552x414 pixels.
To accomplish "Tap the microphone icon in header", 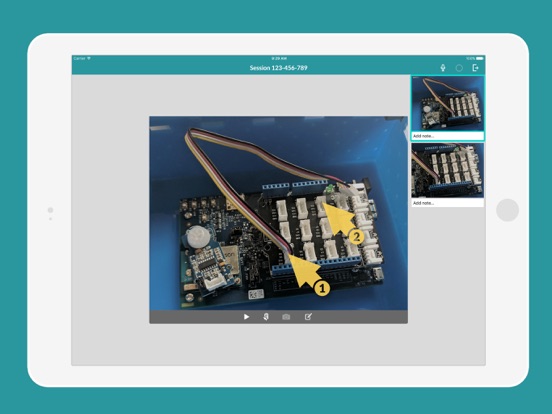I will coord(443,68).
